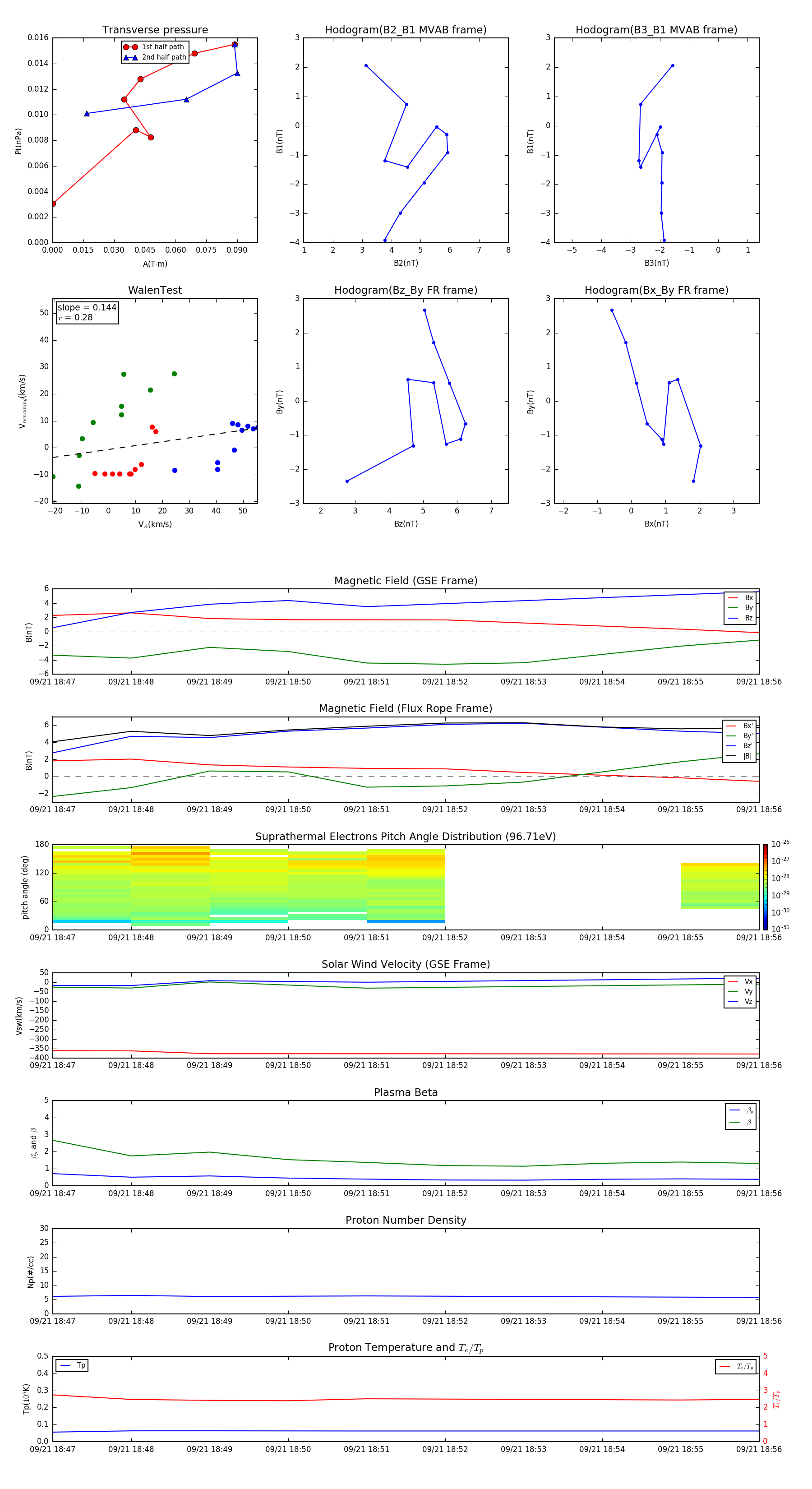
Task: Click the "V_A(km/s)" x-axis label
Action: [155, 524]
